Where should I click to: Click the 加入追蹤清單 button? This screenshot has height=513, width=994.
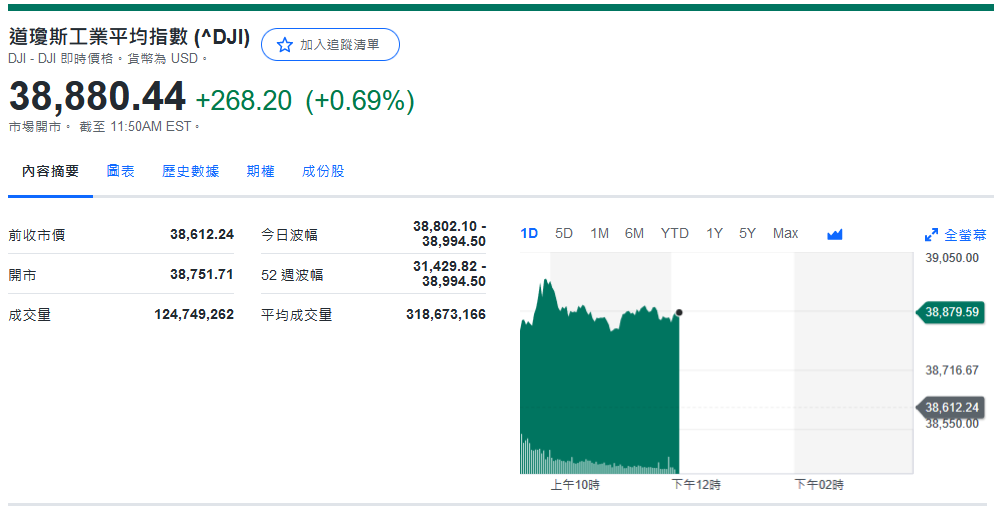[x=330, y=45]
